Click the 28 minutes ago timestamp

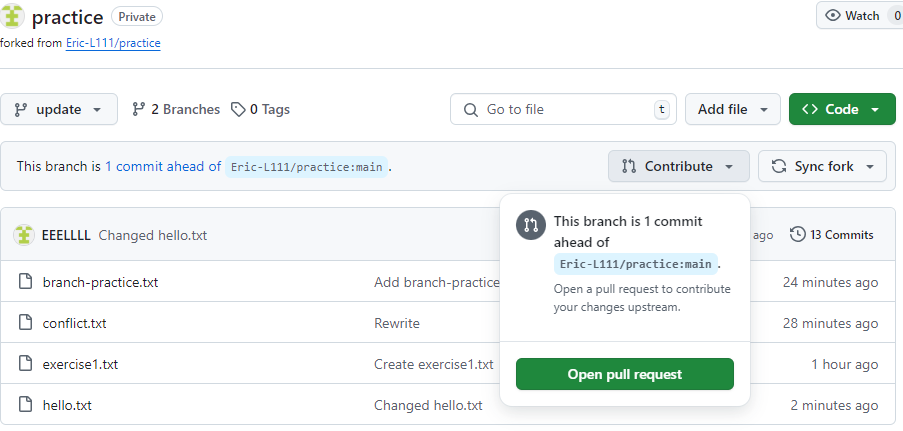[830, 323]
